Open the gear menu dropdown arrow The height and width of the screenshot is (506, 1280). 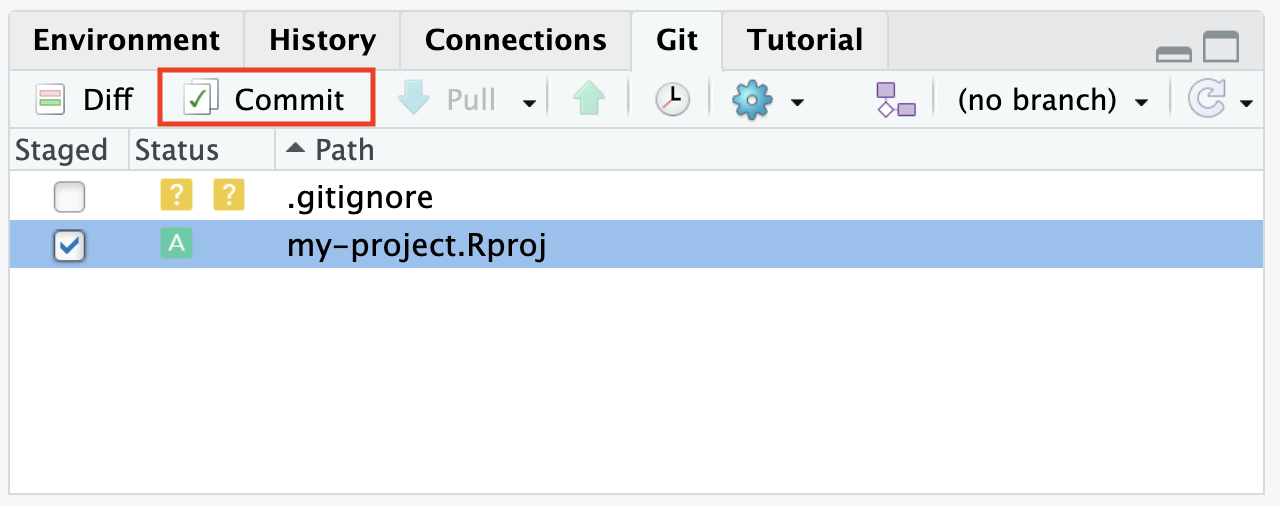[797, 102]
